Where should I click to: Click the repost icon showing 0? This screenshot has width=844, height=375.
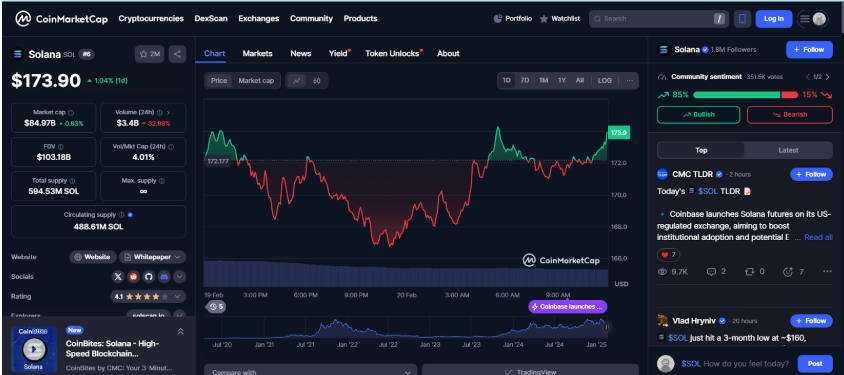(749, 272)
